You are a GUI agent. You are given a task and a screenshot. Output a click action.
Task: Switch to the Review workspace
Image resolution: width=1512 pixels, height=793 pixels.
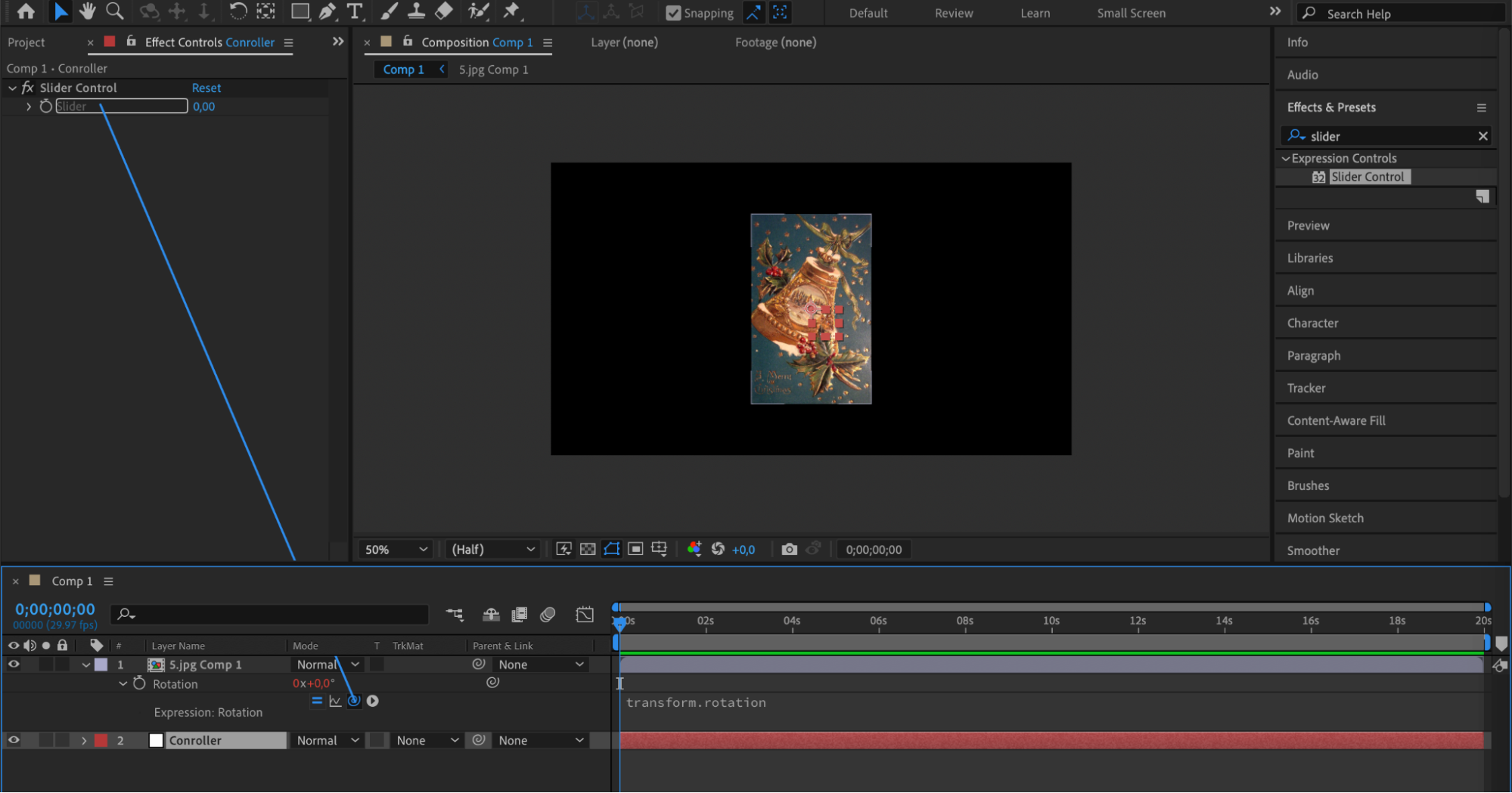click(x=953, y=13)
